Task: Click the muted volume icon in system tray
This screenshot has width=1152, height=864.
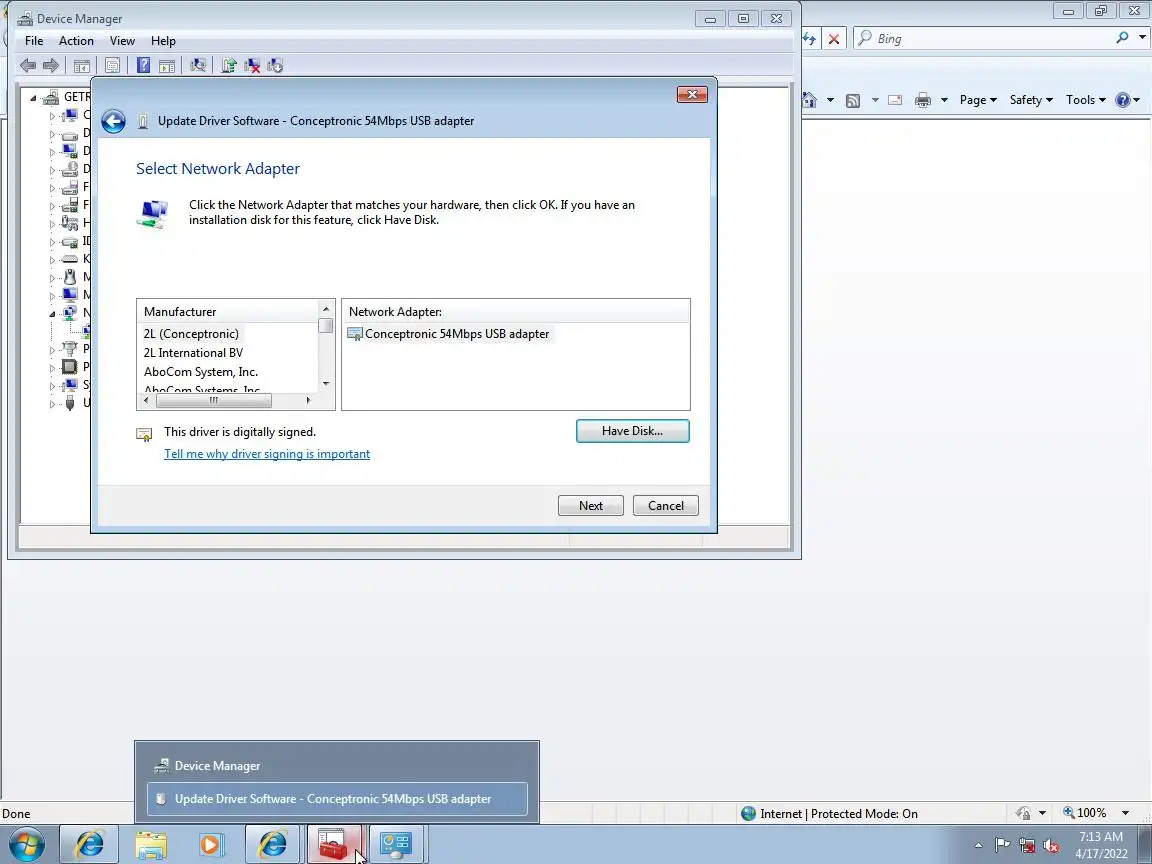Action: (x=1052, y=846)
